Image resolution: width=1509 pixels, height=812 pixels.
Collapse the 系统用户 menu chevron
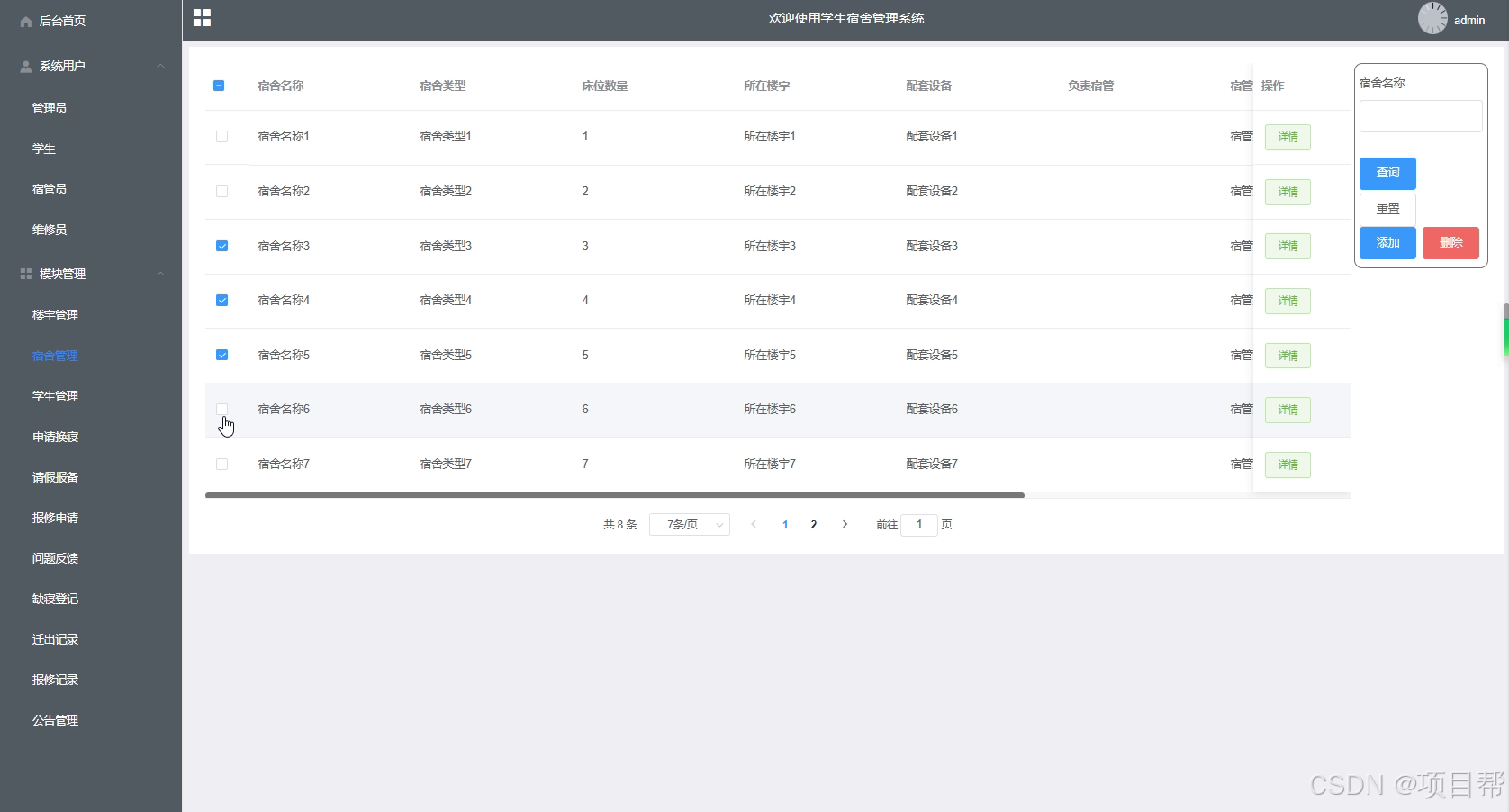pyautogui.click(x=161, y=66)
